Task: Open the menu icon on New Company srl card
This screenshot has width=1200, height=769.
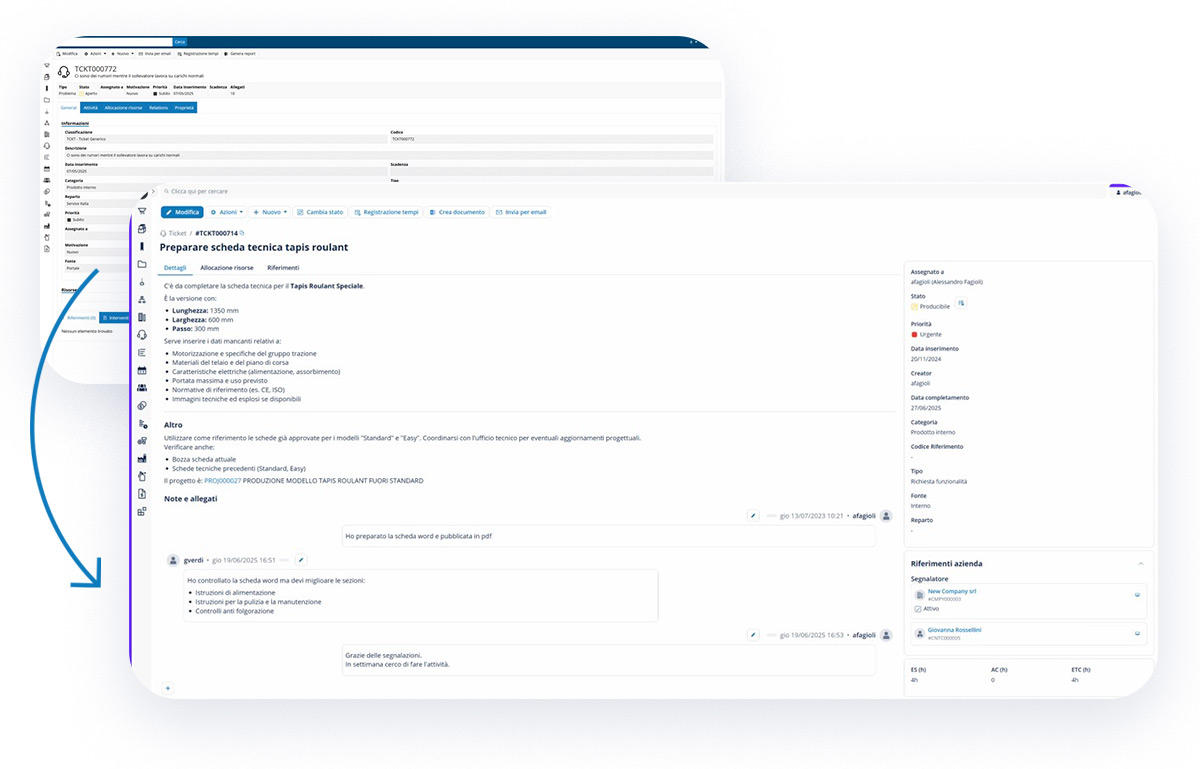Action: click(x=1137, y=594)
